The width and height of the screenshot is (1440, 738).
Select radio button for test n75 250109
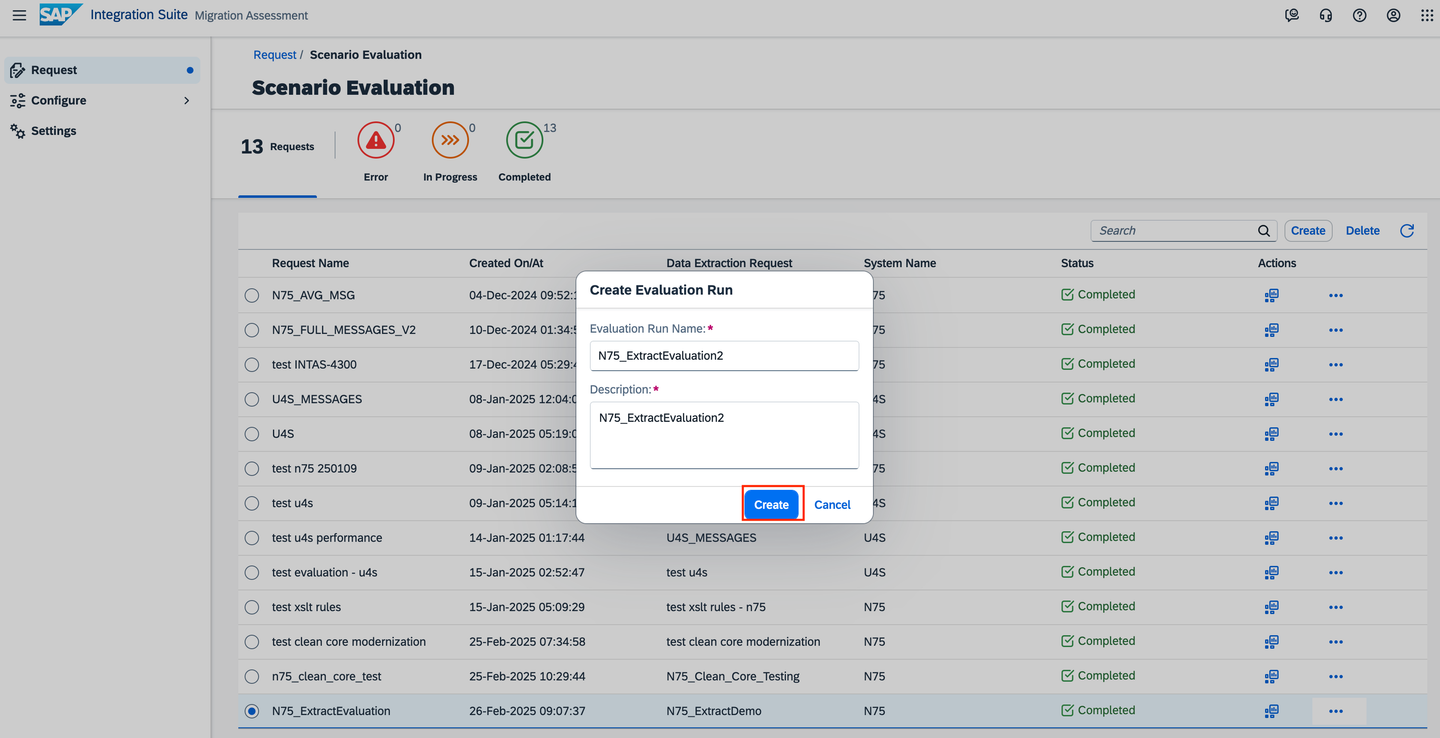[x=252, y=468]
